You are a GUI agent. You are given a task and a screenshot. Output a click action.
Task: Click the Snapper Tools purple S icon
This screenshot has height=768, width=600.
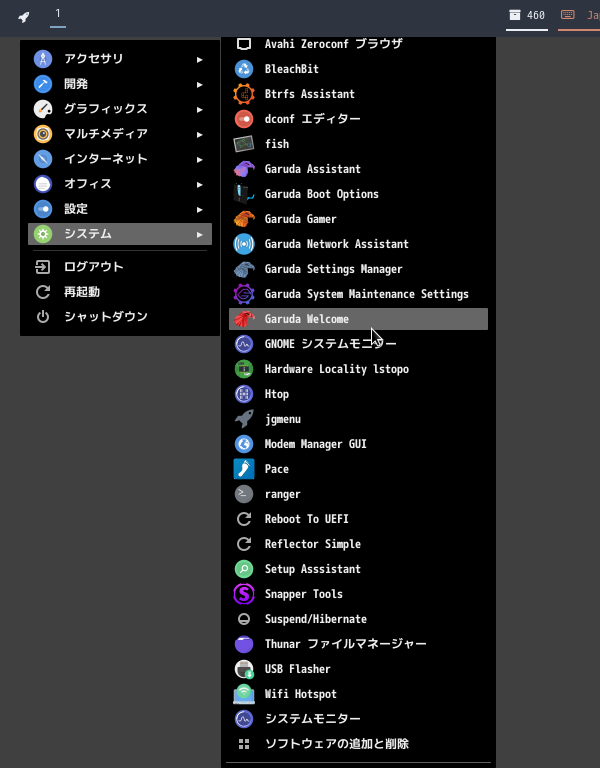(x=244, y=594)
